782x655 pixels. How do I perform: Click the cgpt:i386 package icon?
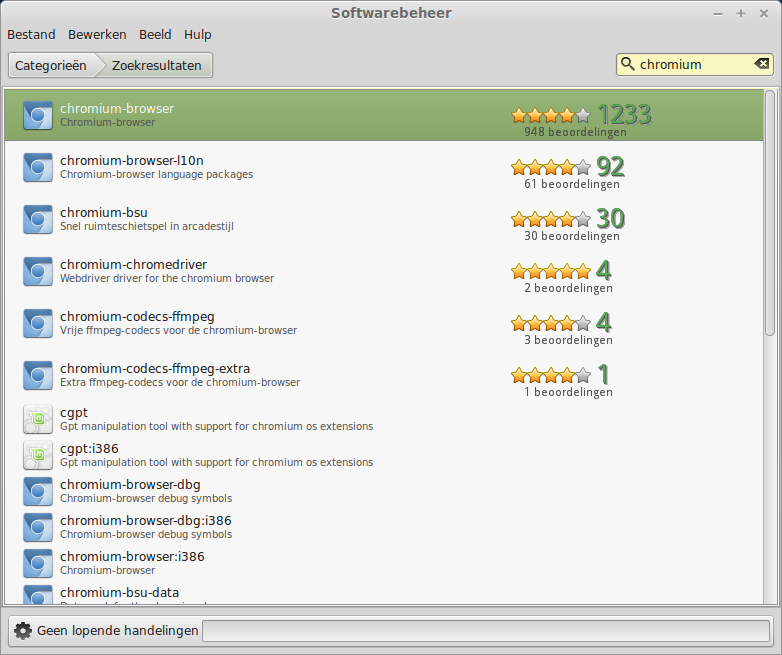(38, 455)
